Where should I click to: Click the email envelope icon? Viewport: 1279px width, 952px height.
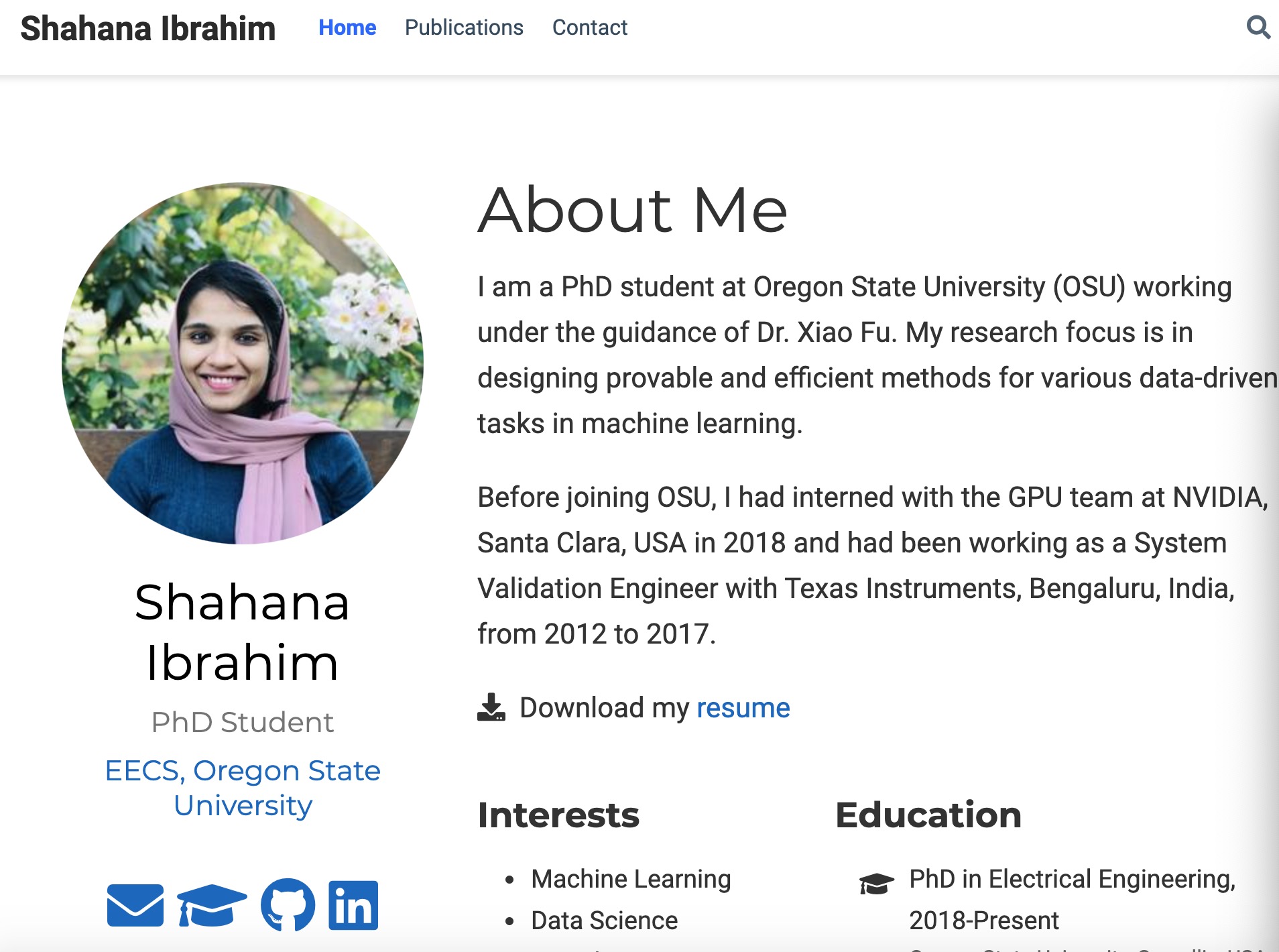tap(135, 905)
